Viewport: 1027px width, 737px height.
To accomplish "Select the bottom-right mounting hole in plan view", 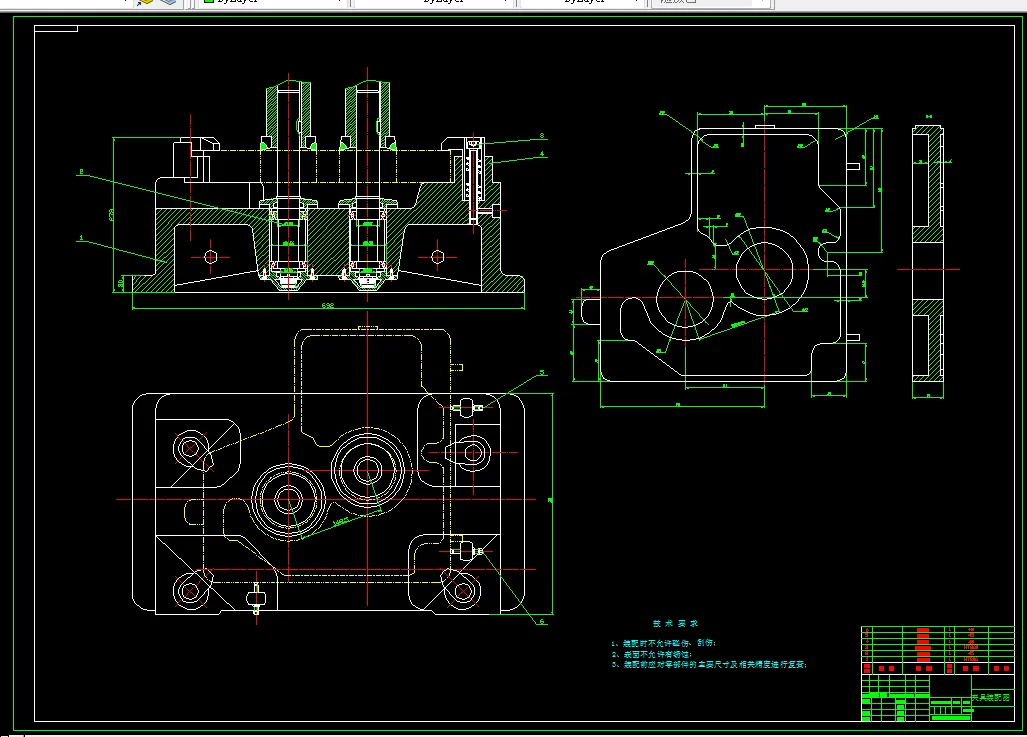I will point(463,591).
